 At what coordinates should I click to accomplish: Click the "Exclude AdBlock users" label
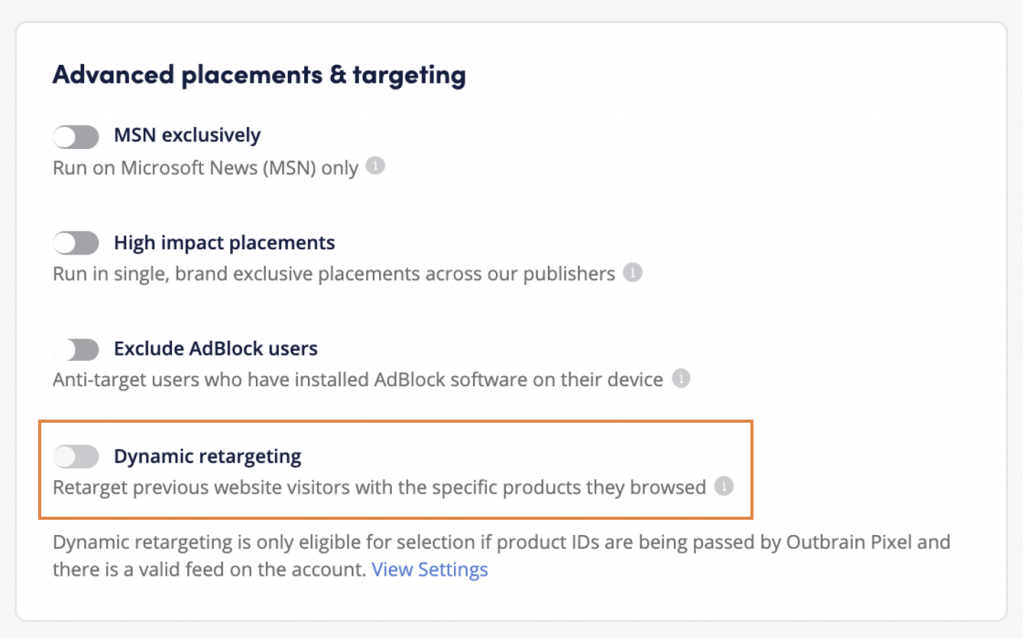click(x=216, y=349)
